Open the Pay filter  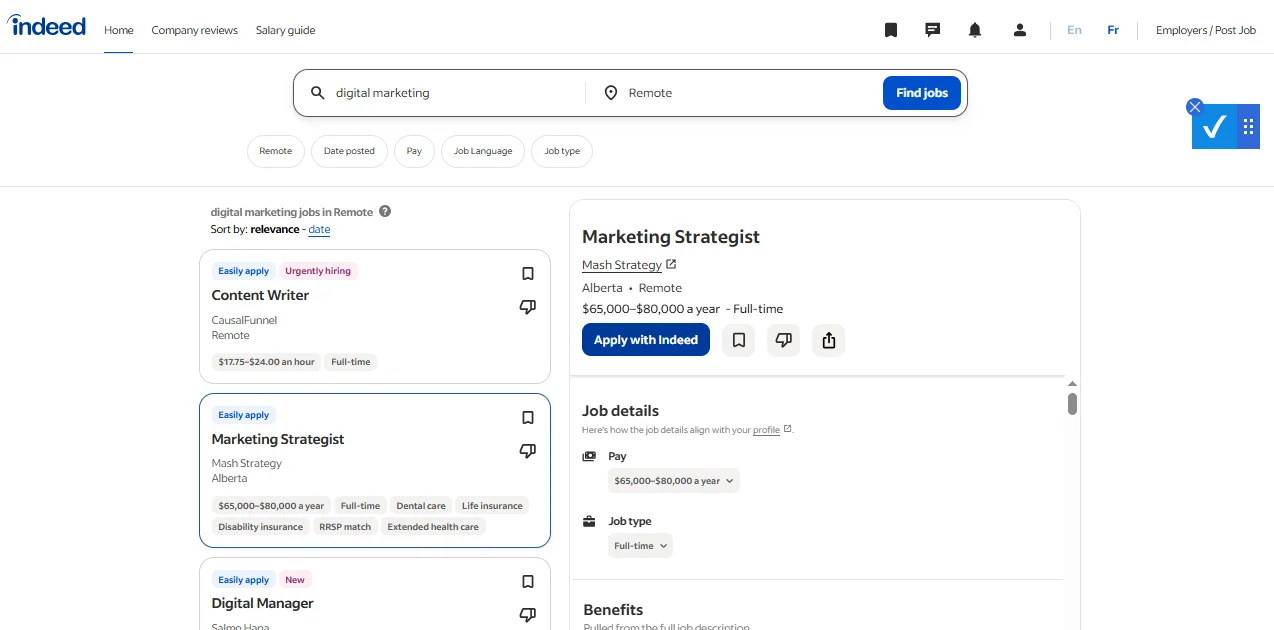[x=414, y=151]
